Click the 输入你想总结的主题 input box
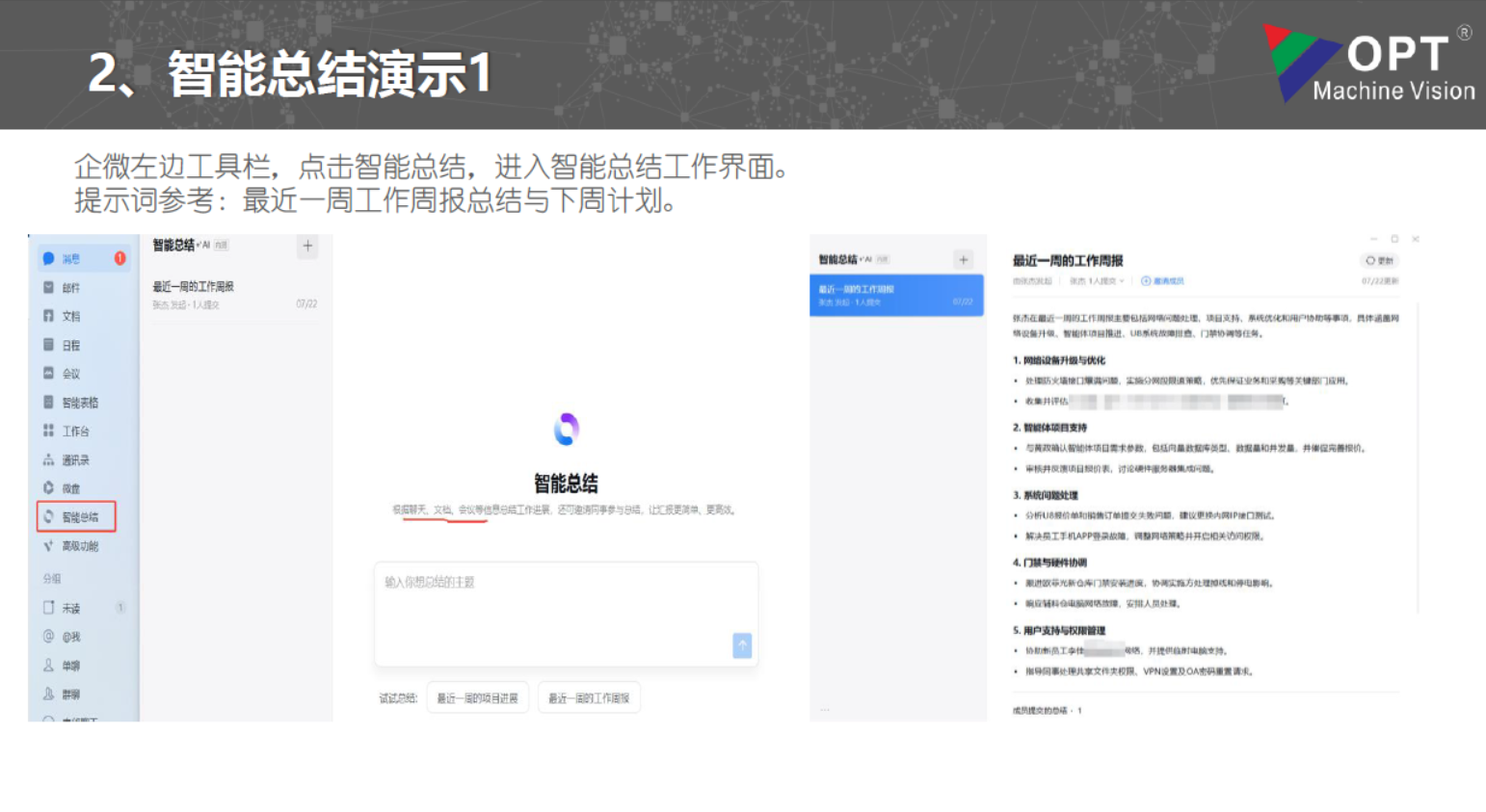 (x=566, y=614)
